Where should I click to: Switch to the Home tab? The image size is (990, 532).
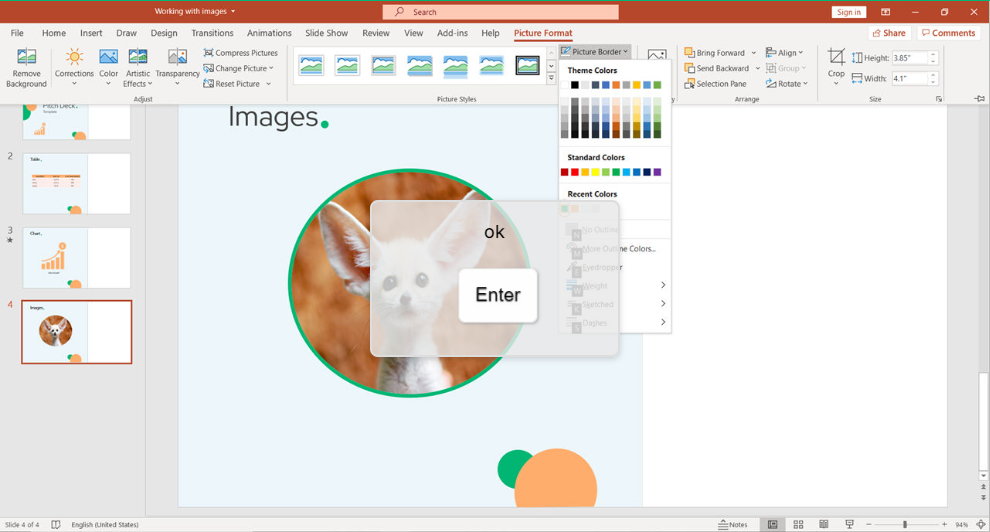point(54,33)
